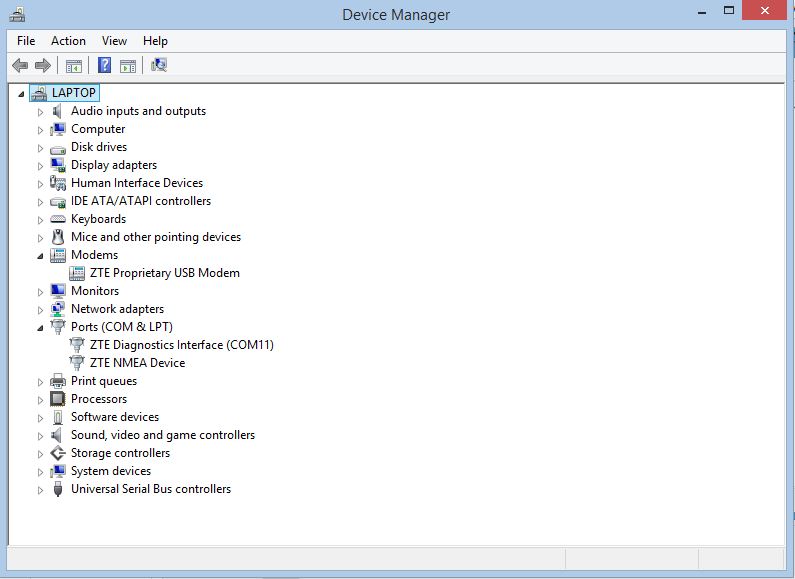The height and width of the screenshot is (579, 795).
Task: Click the Back arrow toolbar button
Action: [19, 66]
